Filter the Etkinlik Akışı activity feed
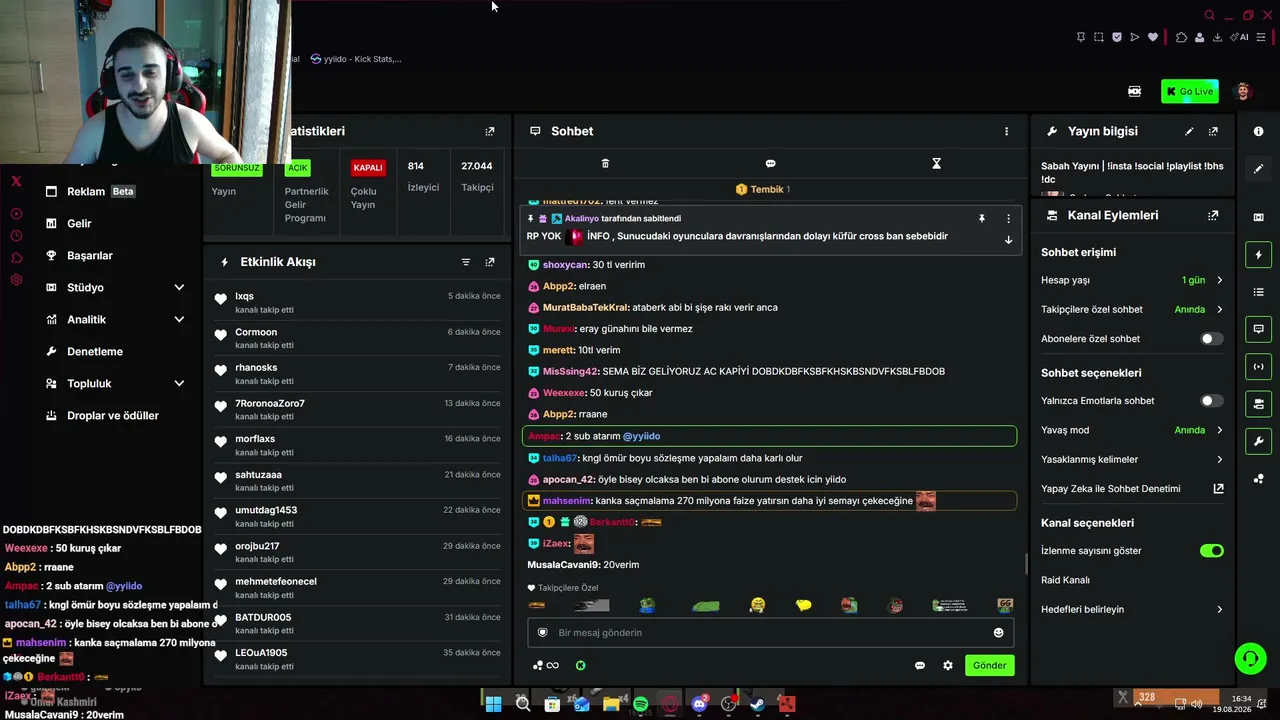This screenshot has width=1280, height=720. 465,262
